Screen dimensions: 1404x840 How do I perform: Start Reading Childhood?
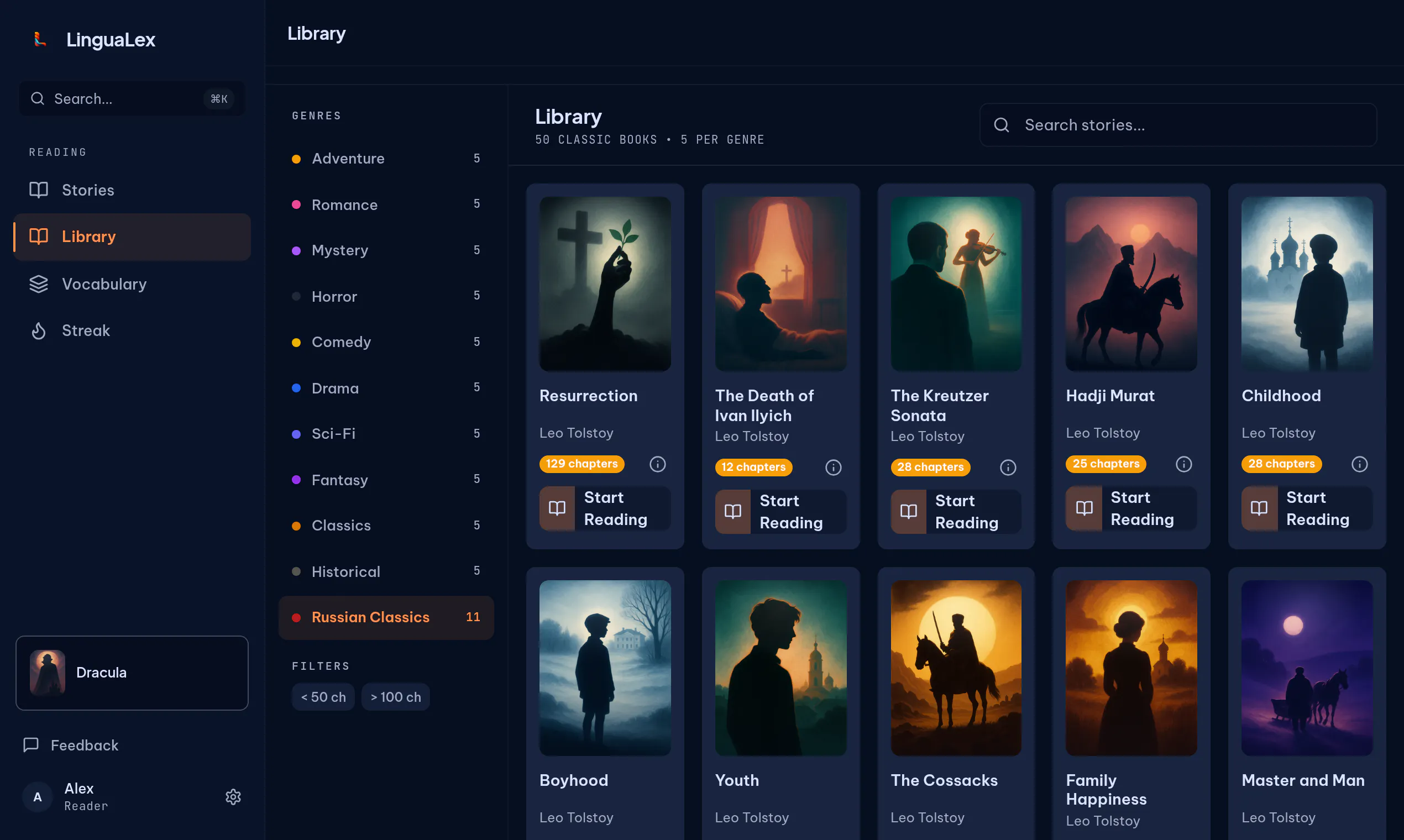(x=1307, y=508)
